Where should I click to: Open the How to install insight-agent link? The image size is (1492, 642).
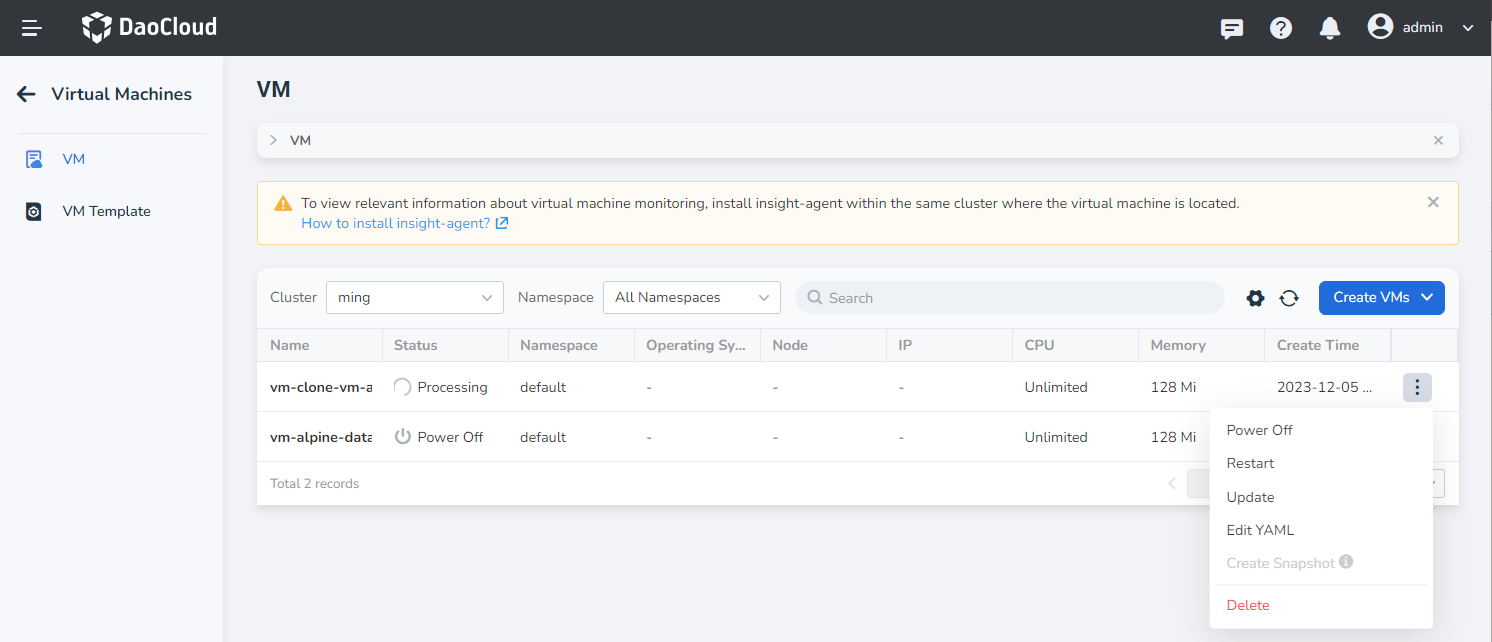396,222
